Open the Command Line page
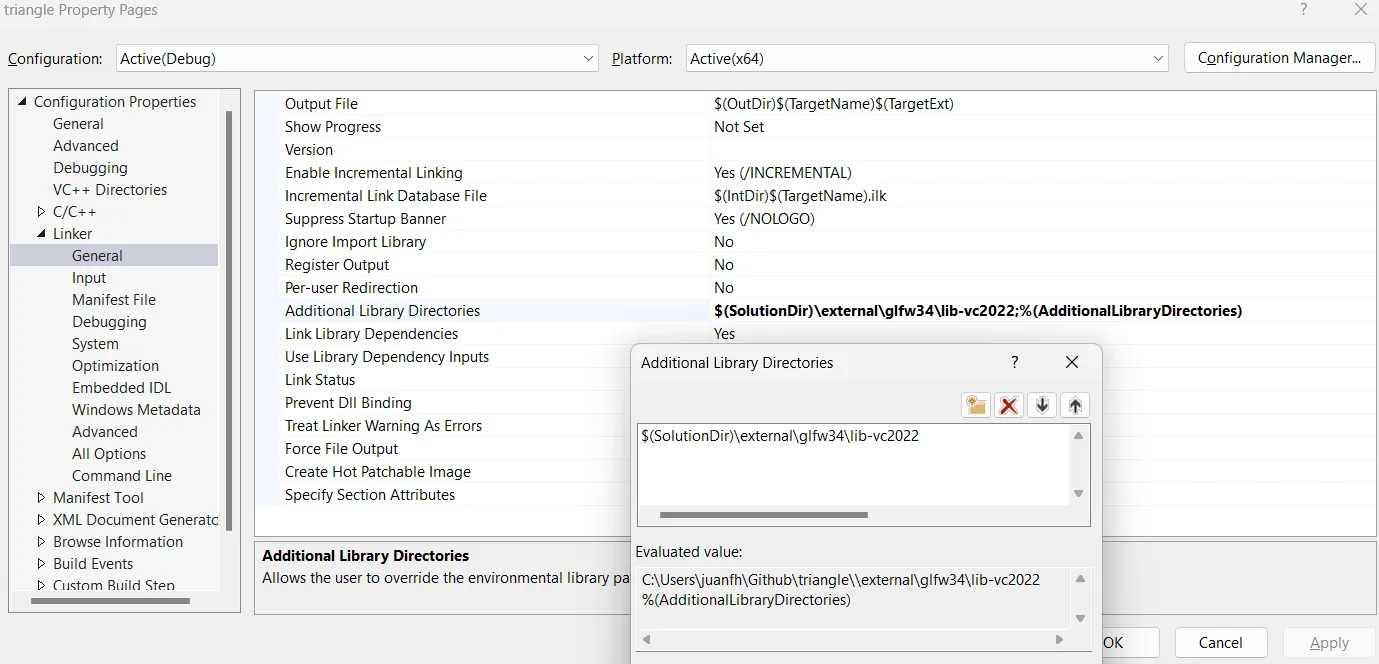The image size is (1379, 664). 122,475
